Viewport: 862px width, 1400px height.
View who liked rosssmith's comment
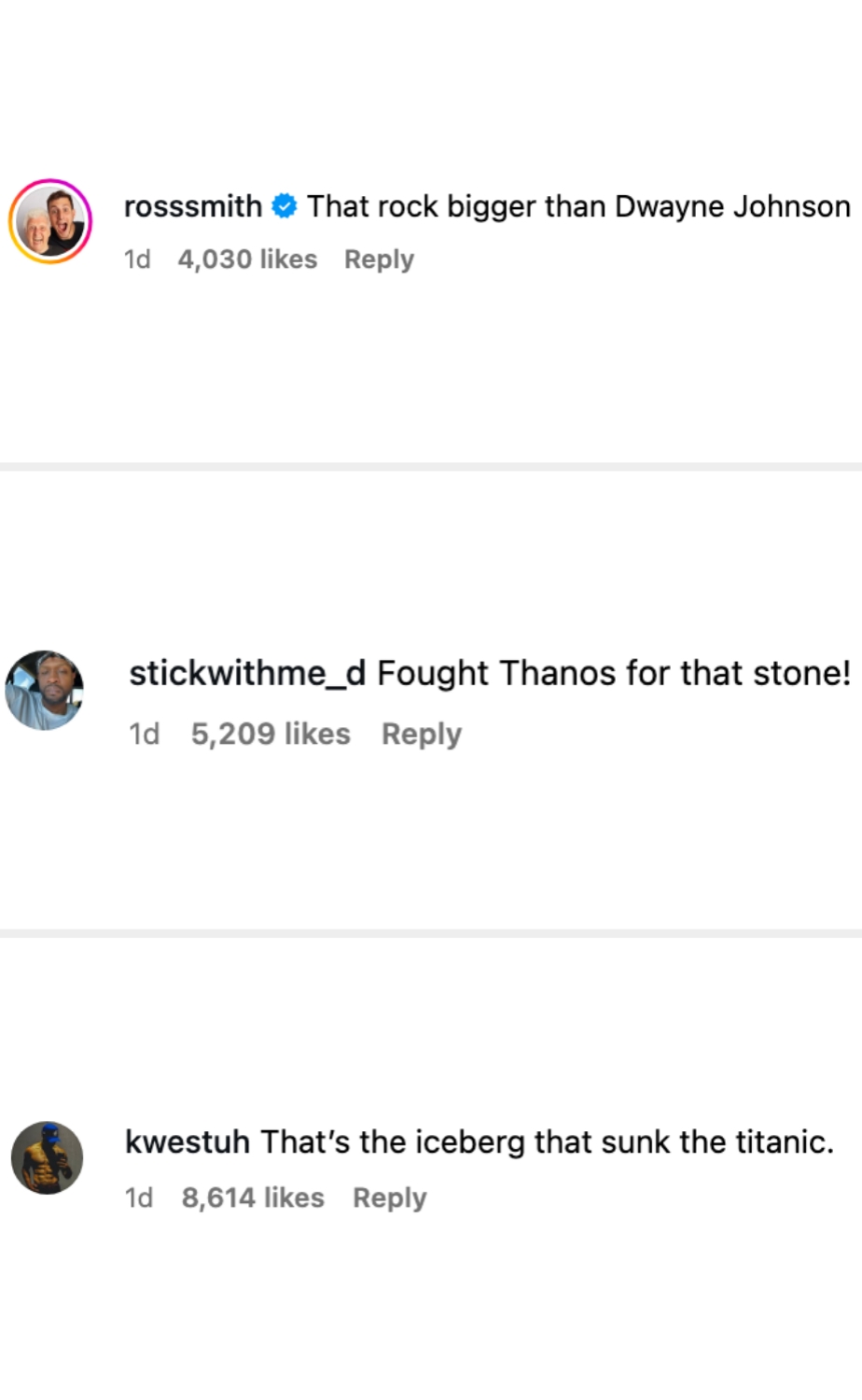coord(246,259)
